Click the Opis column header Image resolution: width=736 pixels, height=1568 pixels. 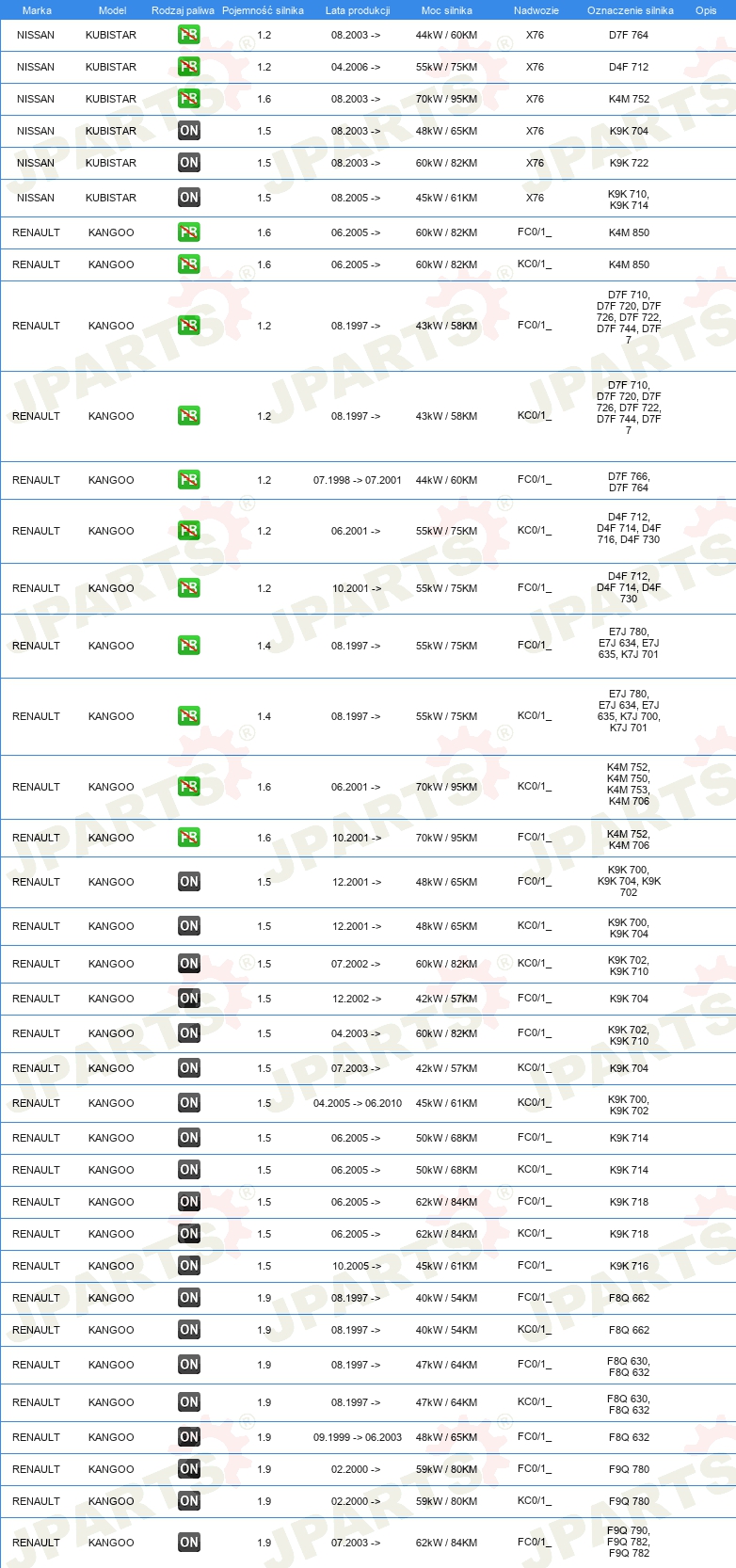point(706,10)
